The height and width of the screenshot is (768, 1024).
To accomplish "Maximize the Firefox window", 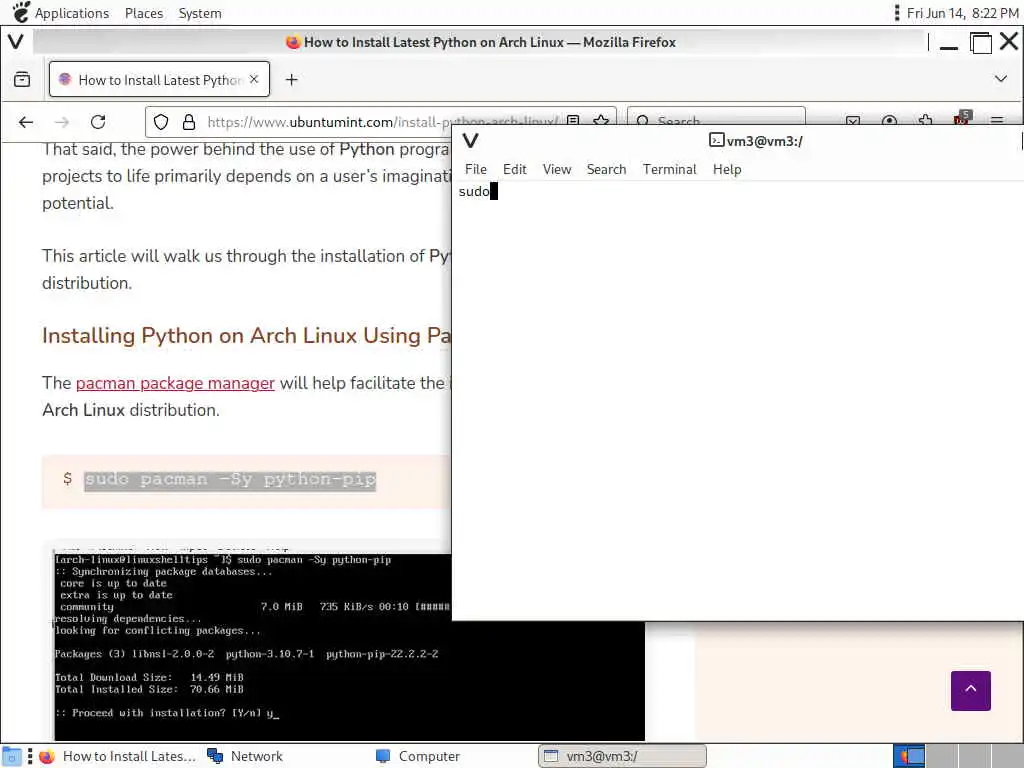I will 980,43.
